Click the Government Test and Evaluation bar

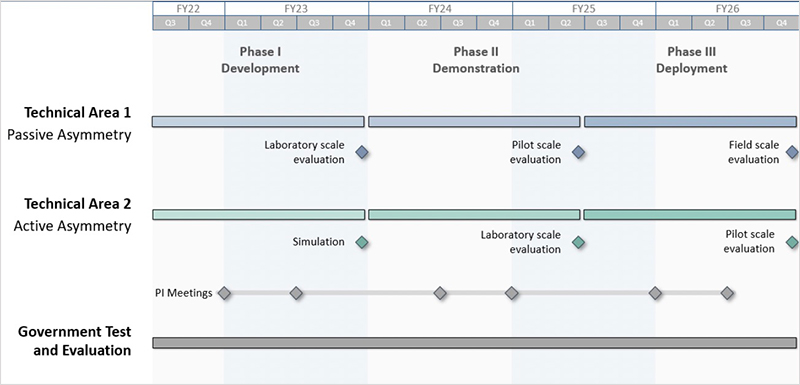pyautogui.click(x=474, y=343)
